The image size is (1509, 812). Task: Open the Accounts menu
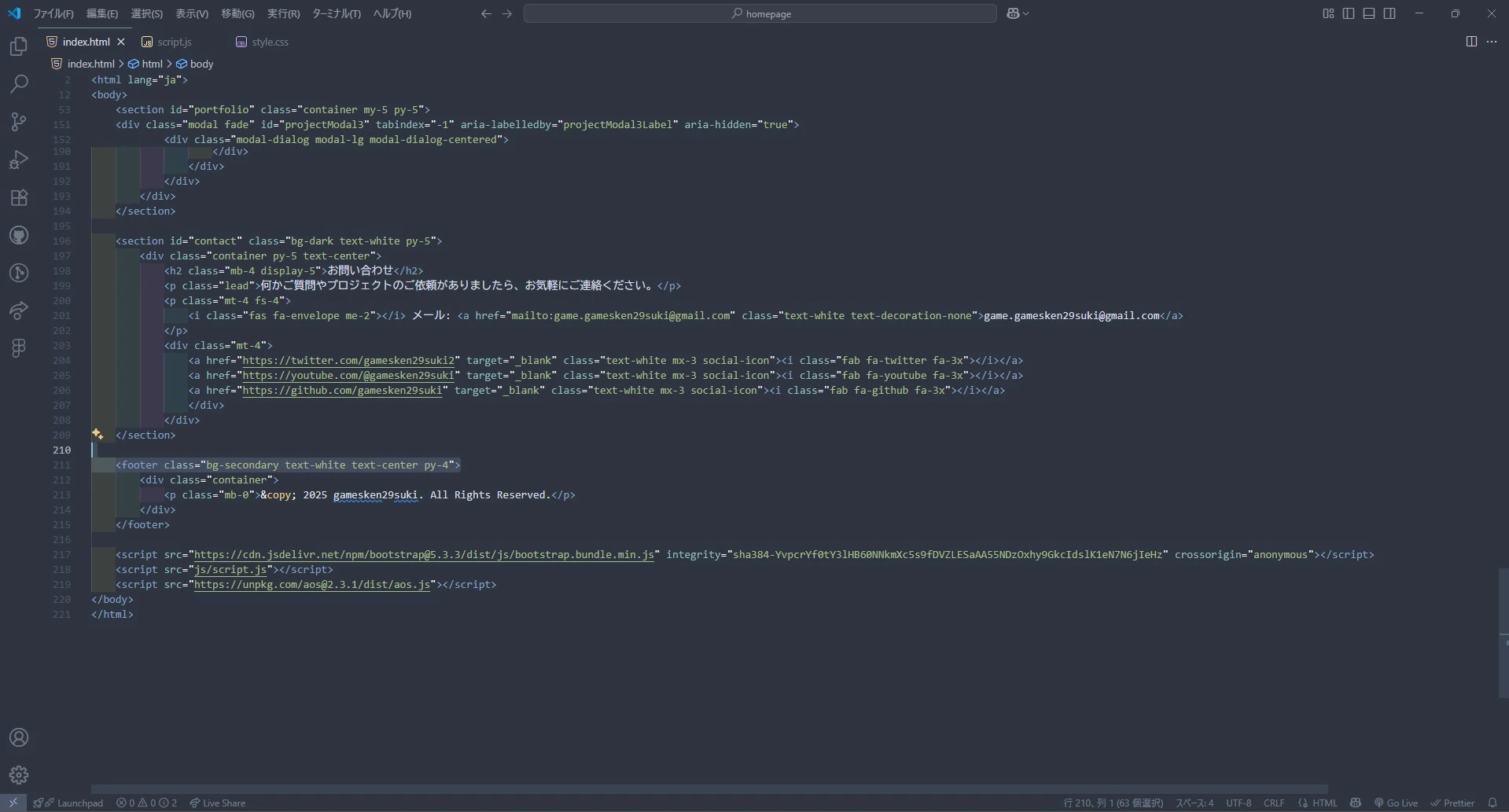coord(19,737)
